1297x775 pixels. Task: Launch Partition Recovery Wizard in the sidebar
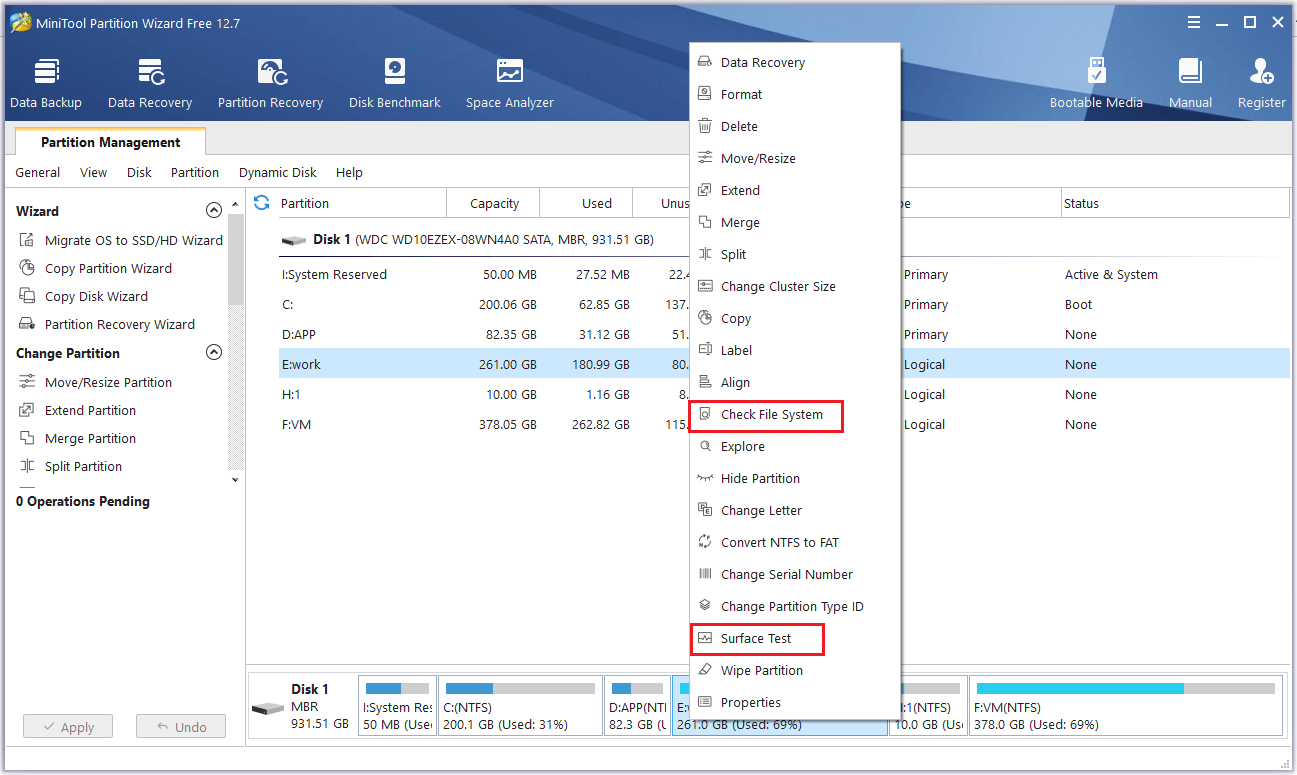tap(107, 324)
